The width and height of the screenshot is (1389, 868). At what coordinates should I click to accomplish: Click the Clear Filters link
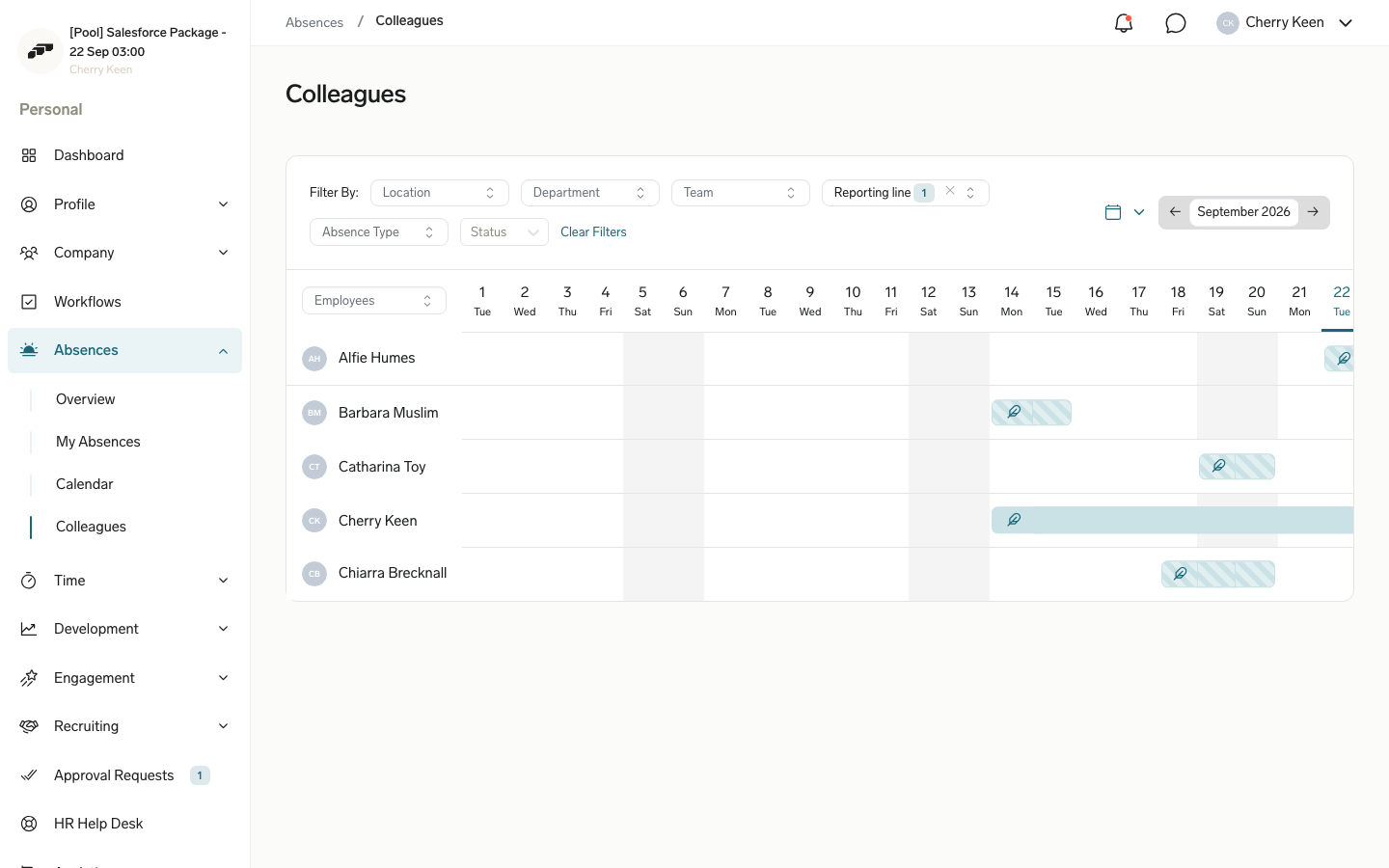pos(593,232)
